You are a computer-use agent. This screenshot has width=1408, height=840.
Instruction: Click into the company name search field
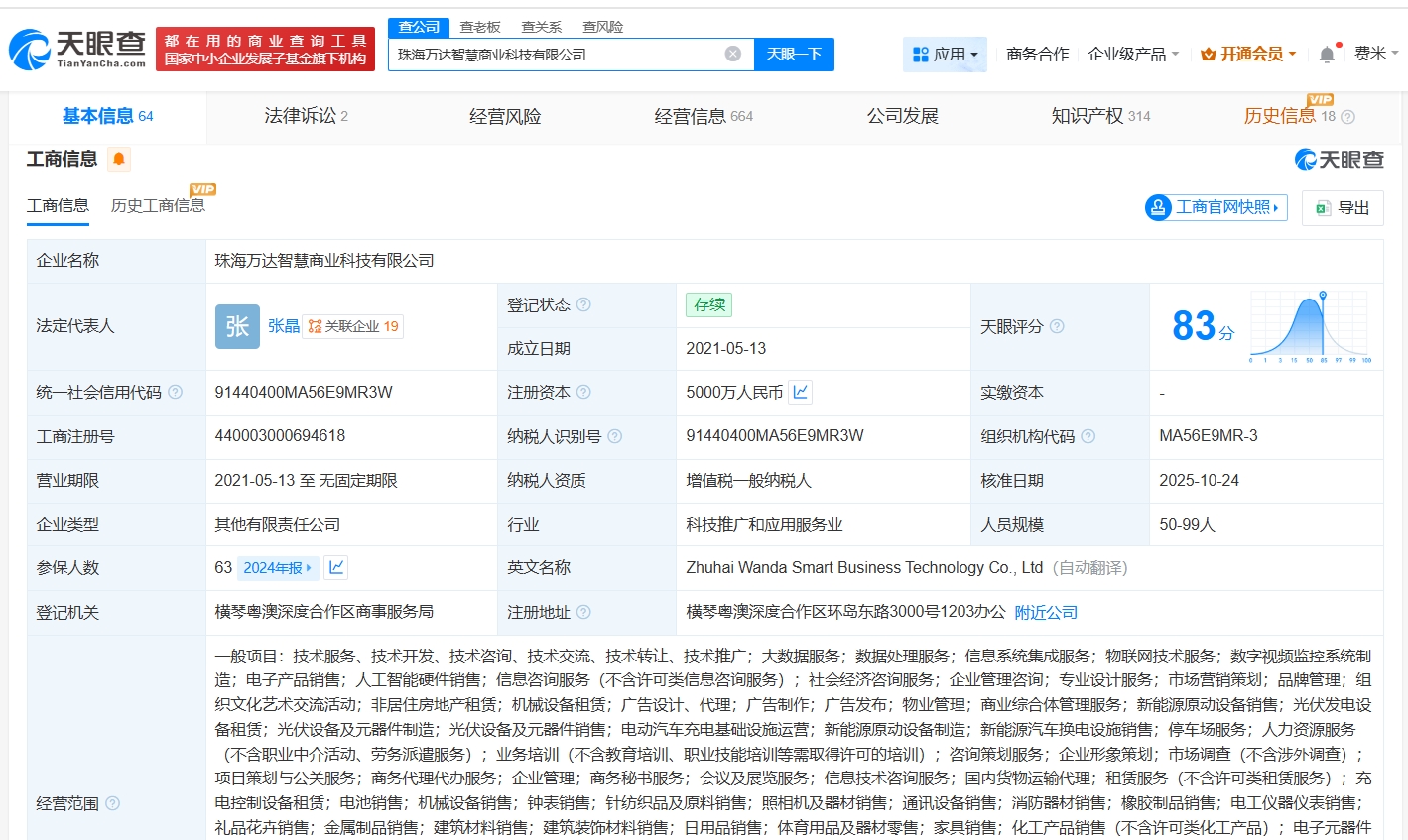[556, 55]
